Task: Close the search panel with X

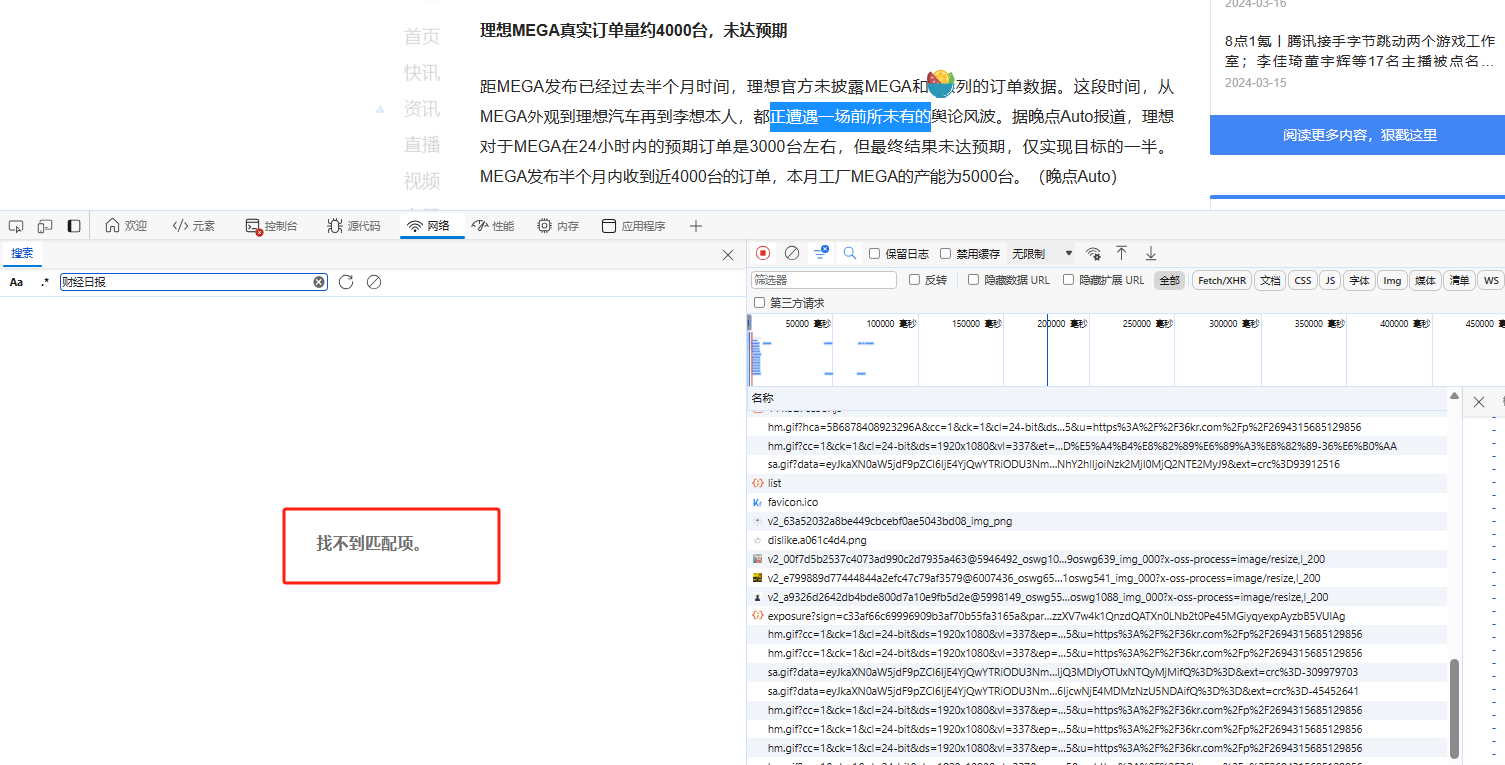Action: click(728, 255)
